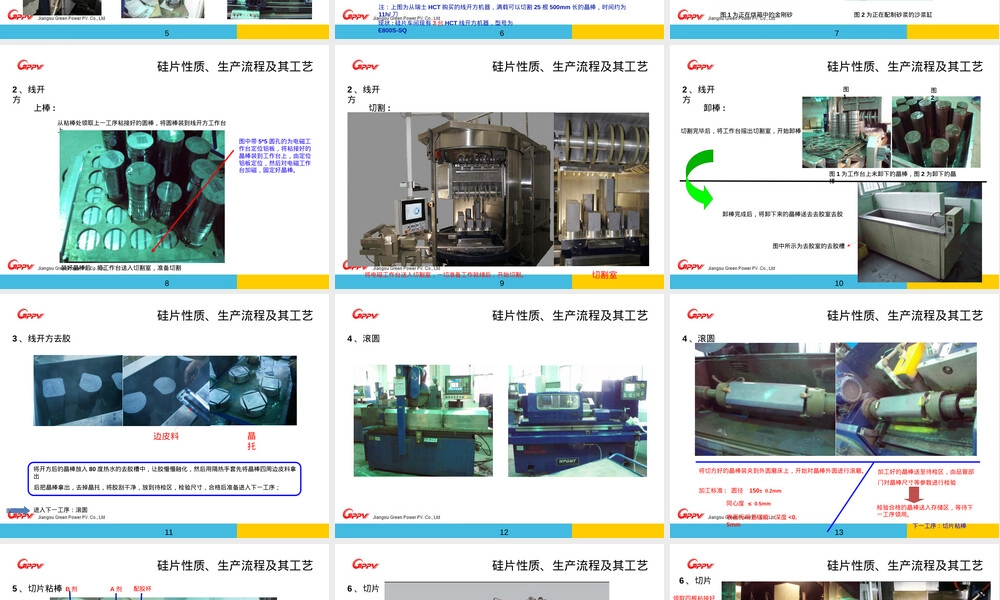Click the 卸棒 subheading on slide 10
This screenshot has height=600, width=1000.
[x=715, y=108]
